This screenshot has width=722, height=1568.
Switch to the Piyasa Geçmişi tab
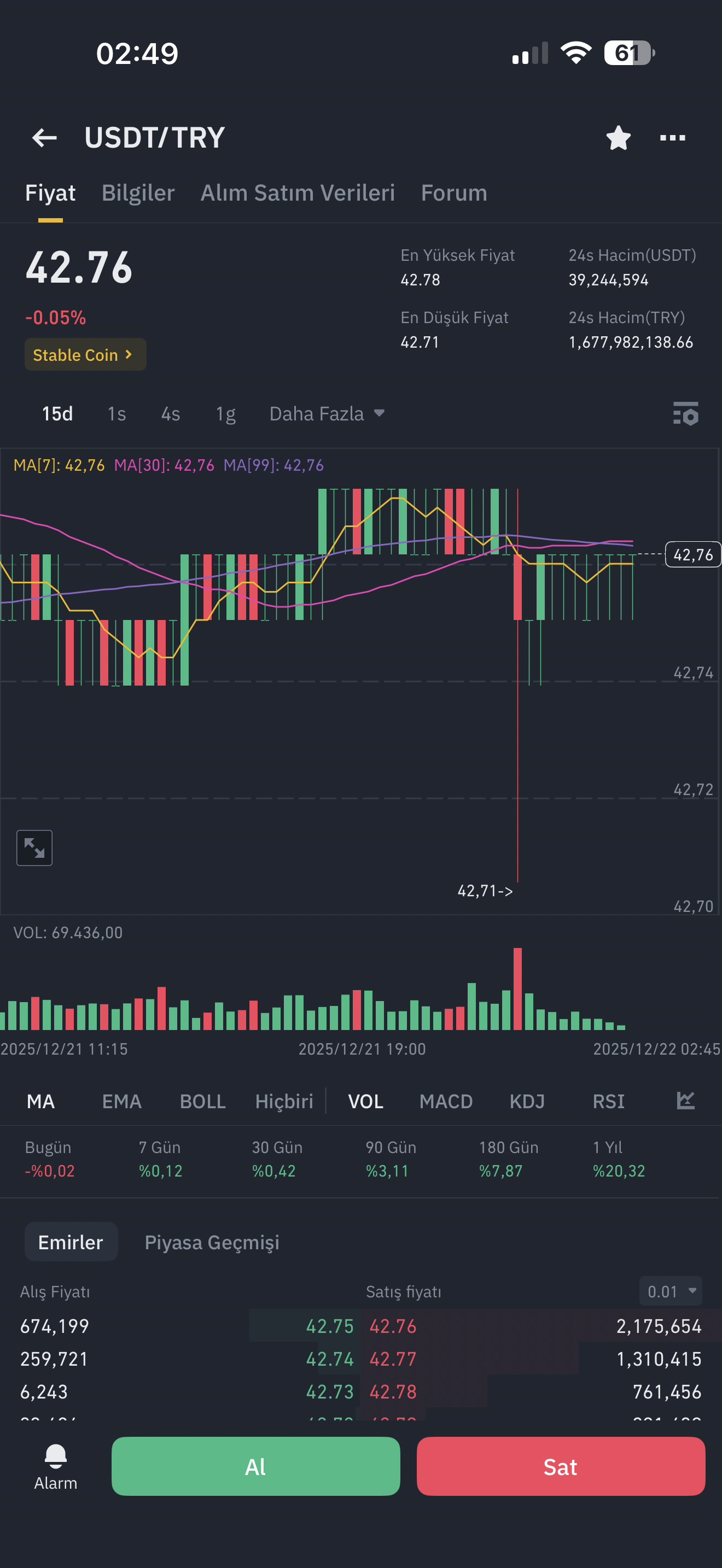click(212, 1242)
